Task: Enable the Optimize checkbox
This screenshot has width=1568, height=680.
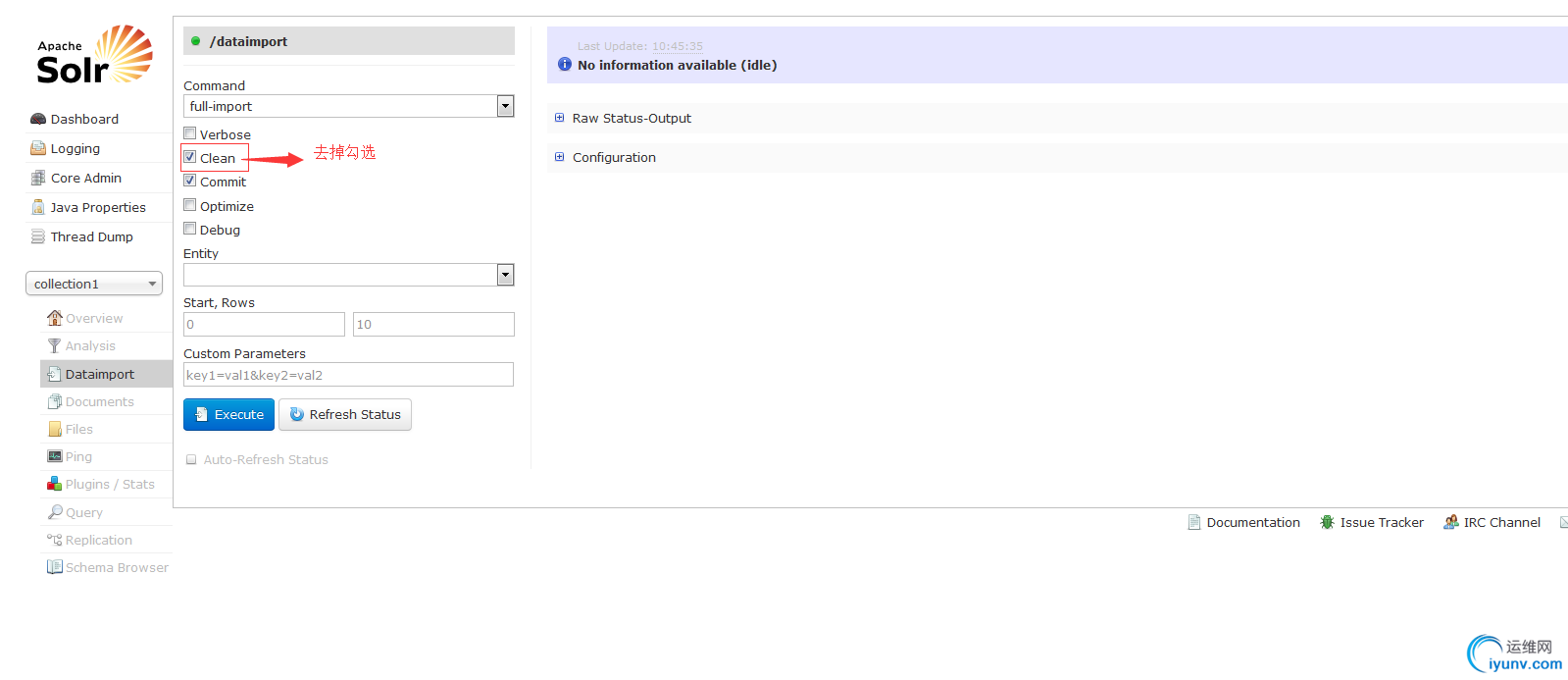Action: [x=190, y=205]
